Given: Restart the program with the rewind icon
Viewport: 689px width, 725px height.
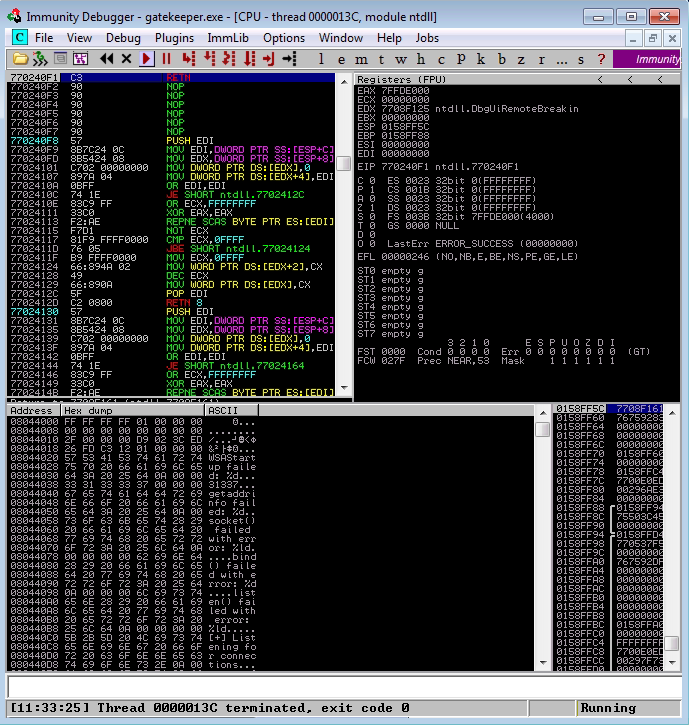Looking at the screenshot, I should pyautogui.click(x=107, y=59).
